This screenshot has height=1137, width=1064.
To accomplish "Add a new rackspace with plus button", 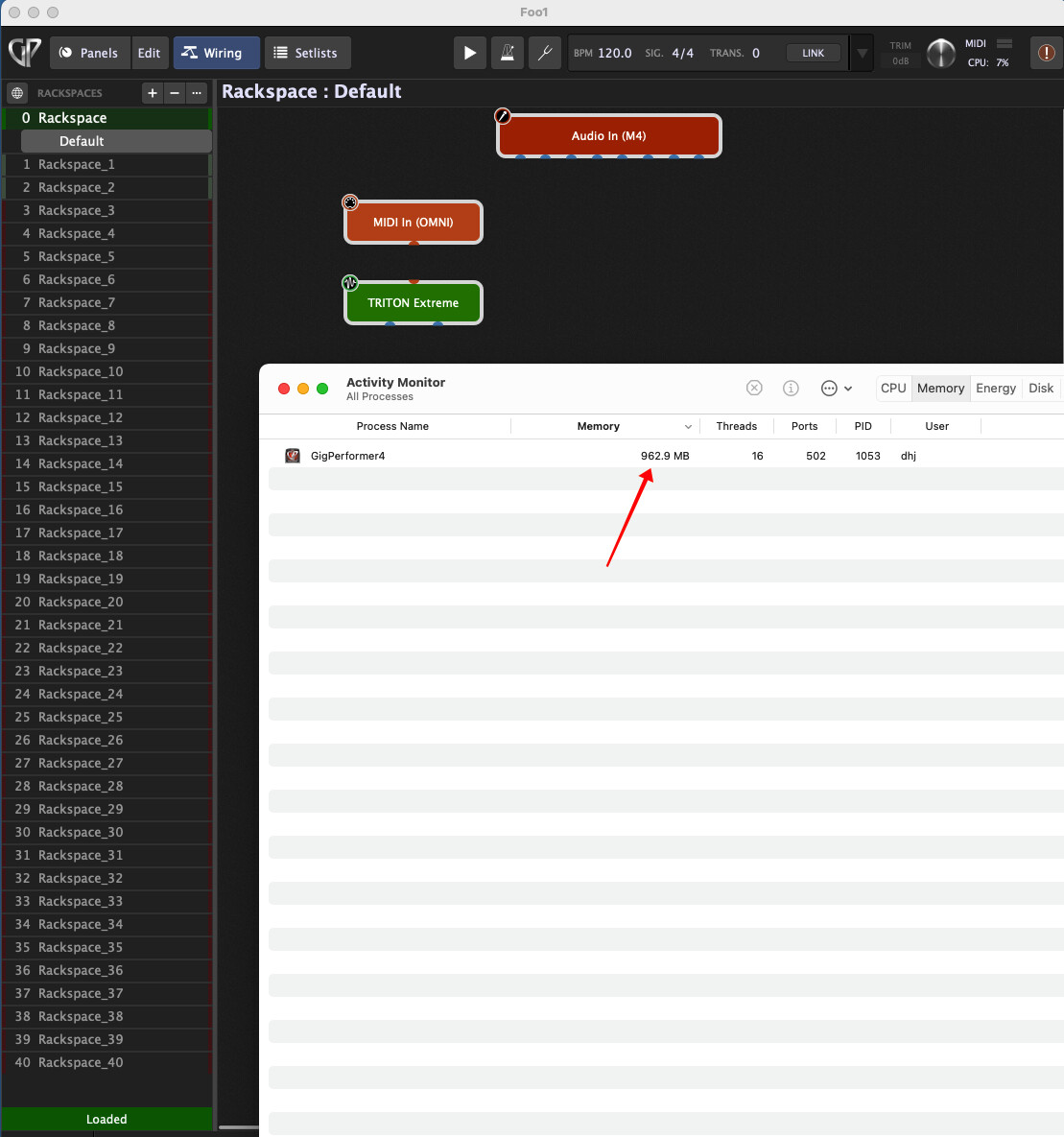I will [x=153, y=93].
